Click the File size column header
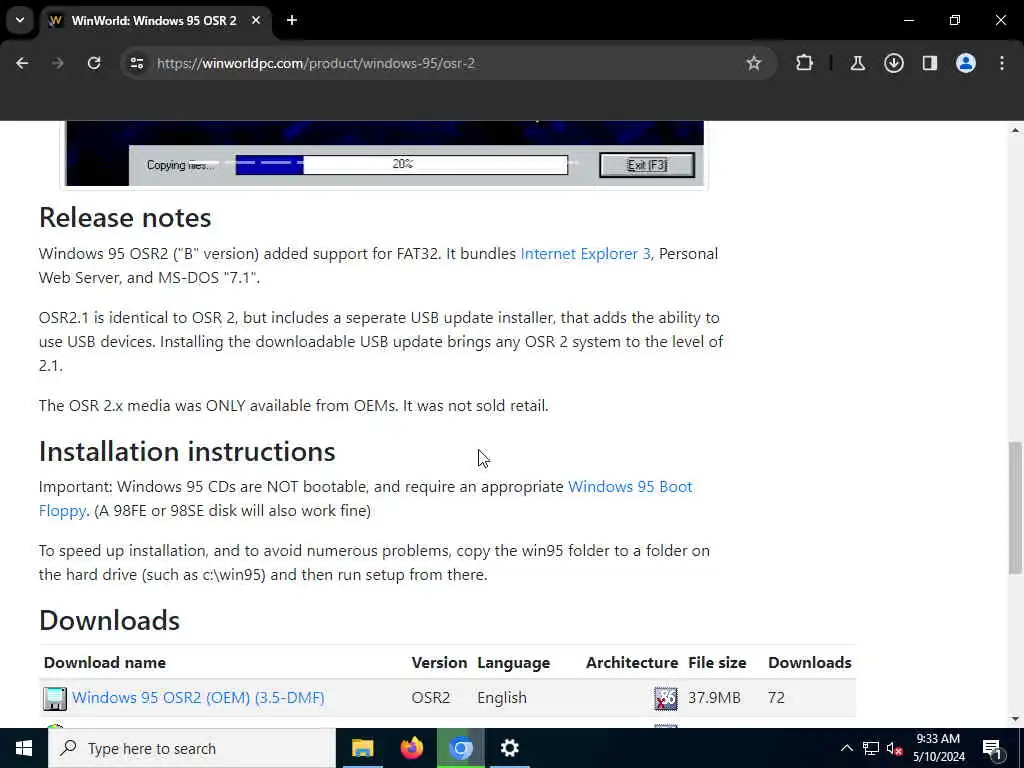The height and width of the screenshot is (768, 1024). (x=717, y=662)
